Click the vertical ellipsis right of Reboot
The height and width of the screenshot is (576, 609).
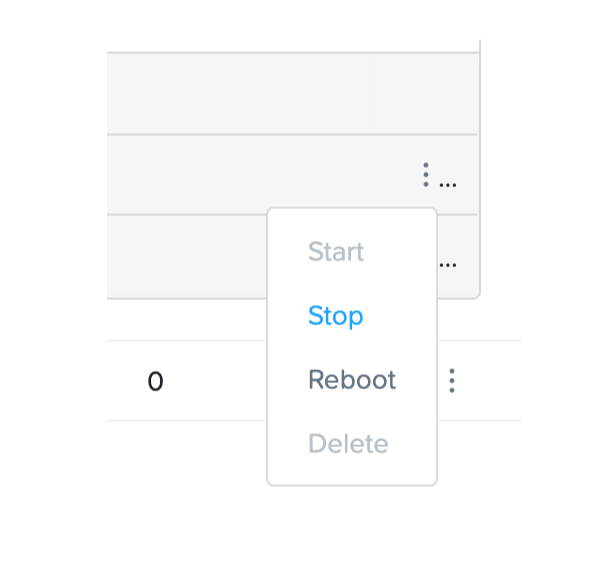452,380
